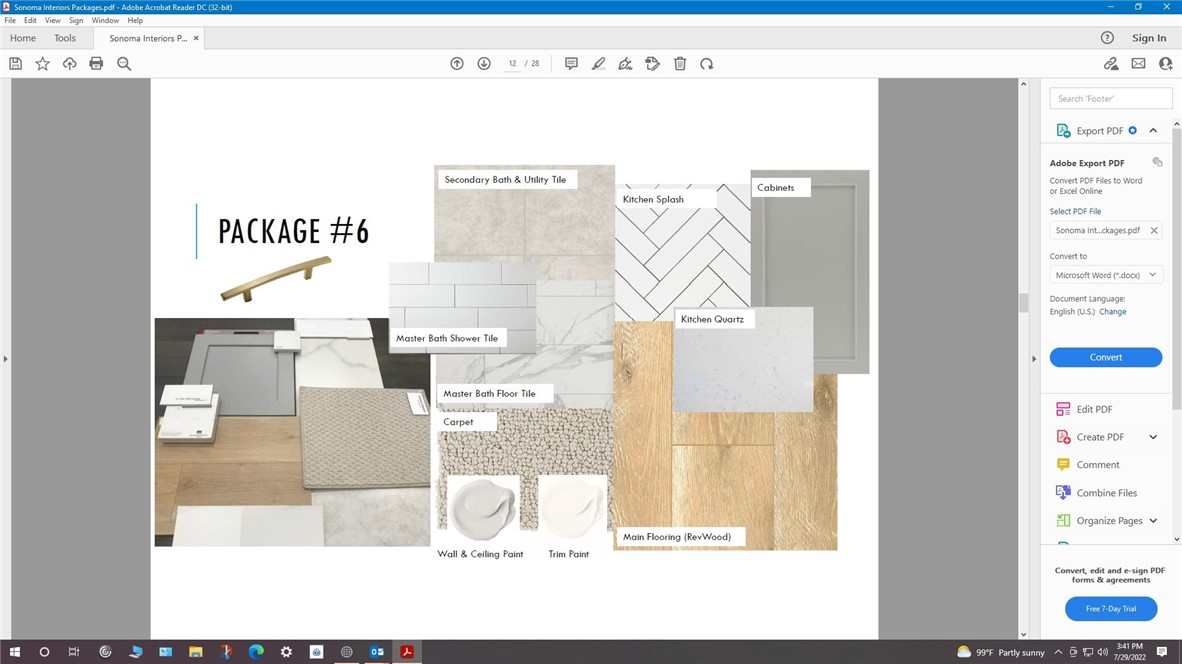
Task: Go to the previous page arrow
Action: coord(457,64)
